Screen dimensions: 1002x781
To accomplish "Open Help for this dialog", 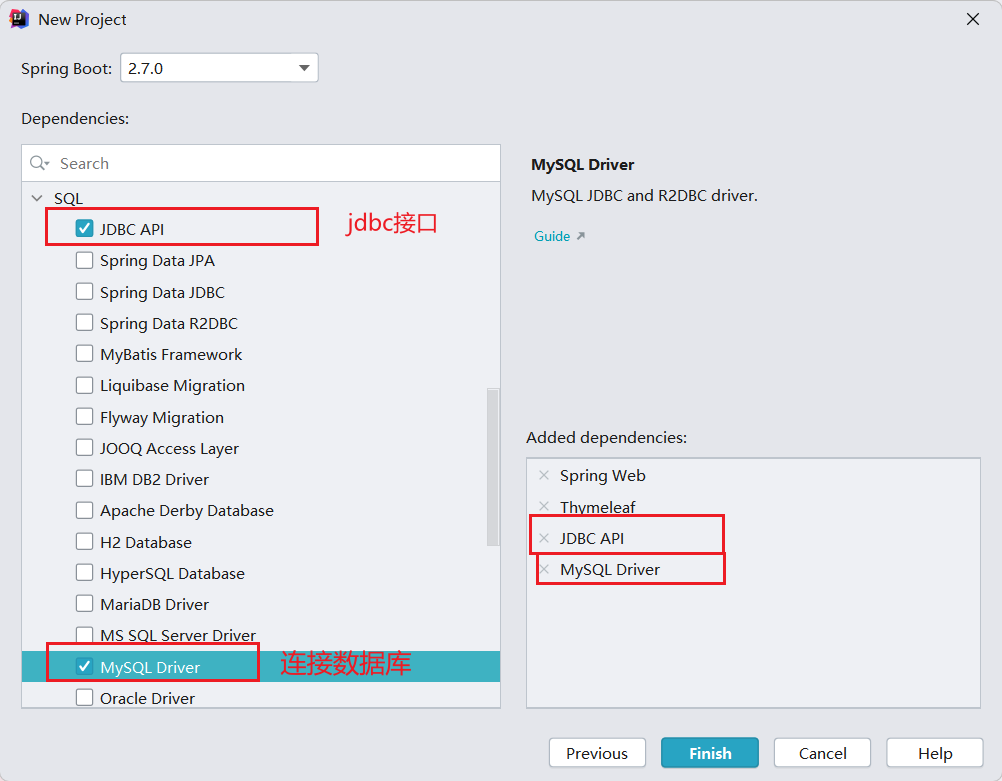I will [x=935, y=753].
